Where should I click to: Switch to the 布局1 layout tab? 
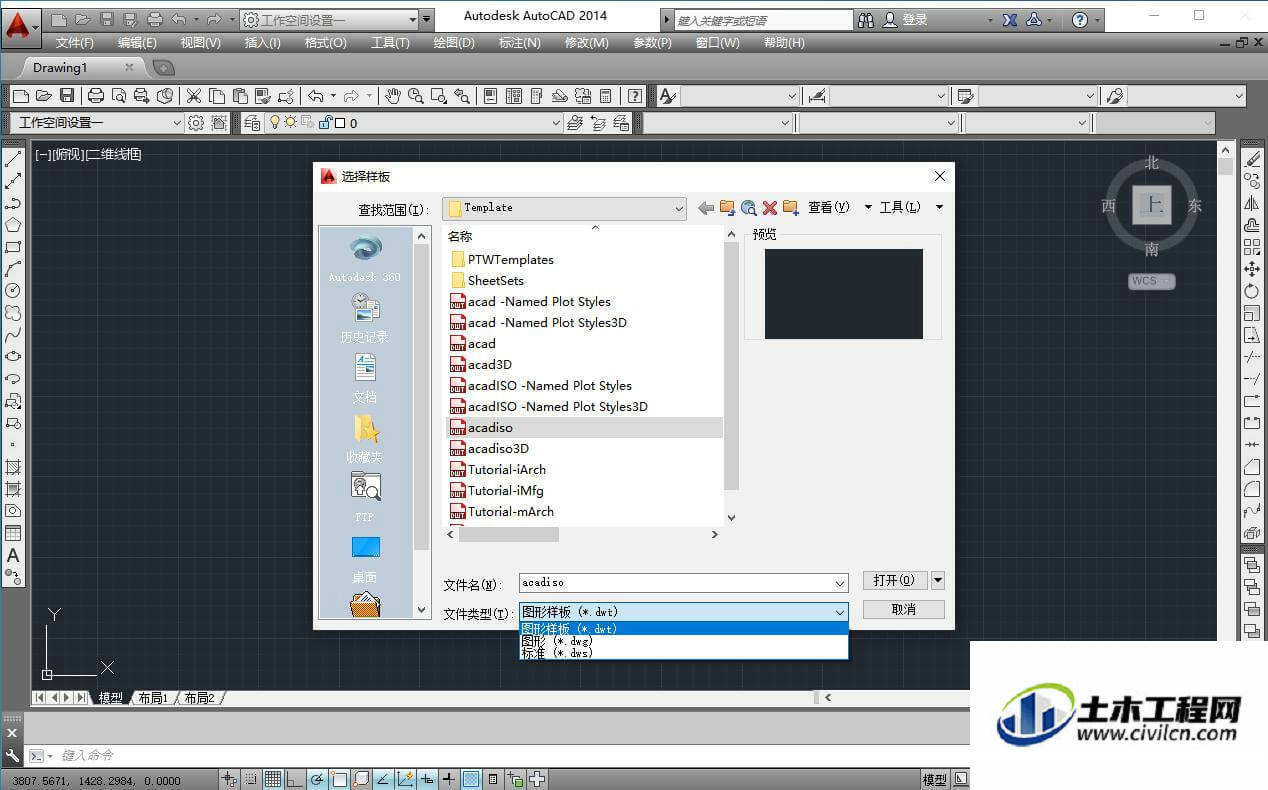pyautogui.click(x=153, y=698)
